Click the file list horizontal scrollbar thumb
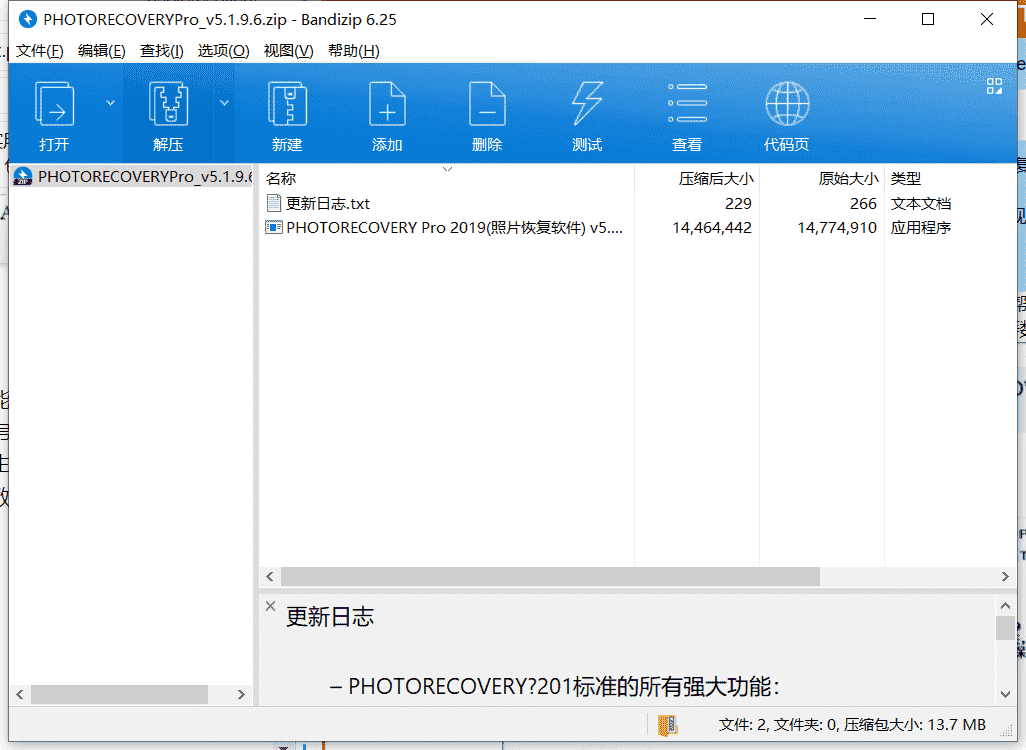Viewport: 1026px width, 750px height. [x=550, y=577]
